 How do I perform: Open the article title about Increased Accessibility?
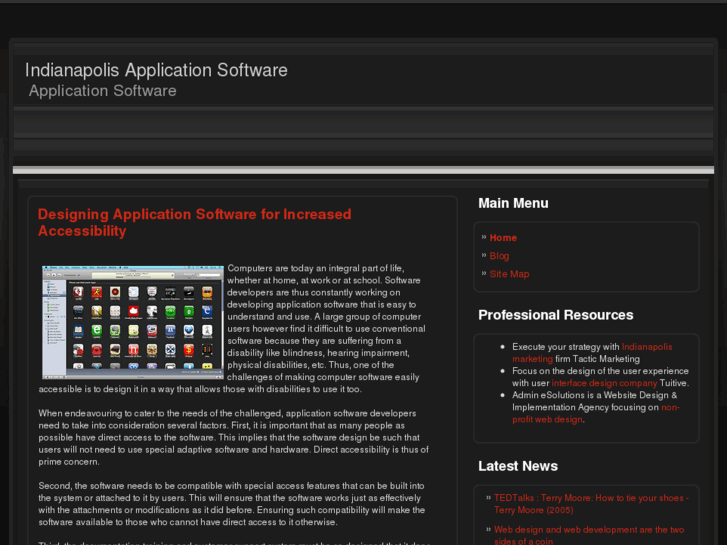tap(194, 222)
